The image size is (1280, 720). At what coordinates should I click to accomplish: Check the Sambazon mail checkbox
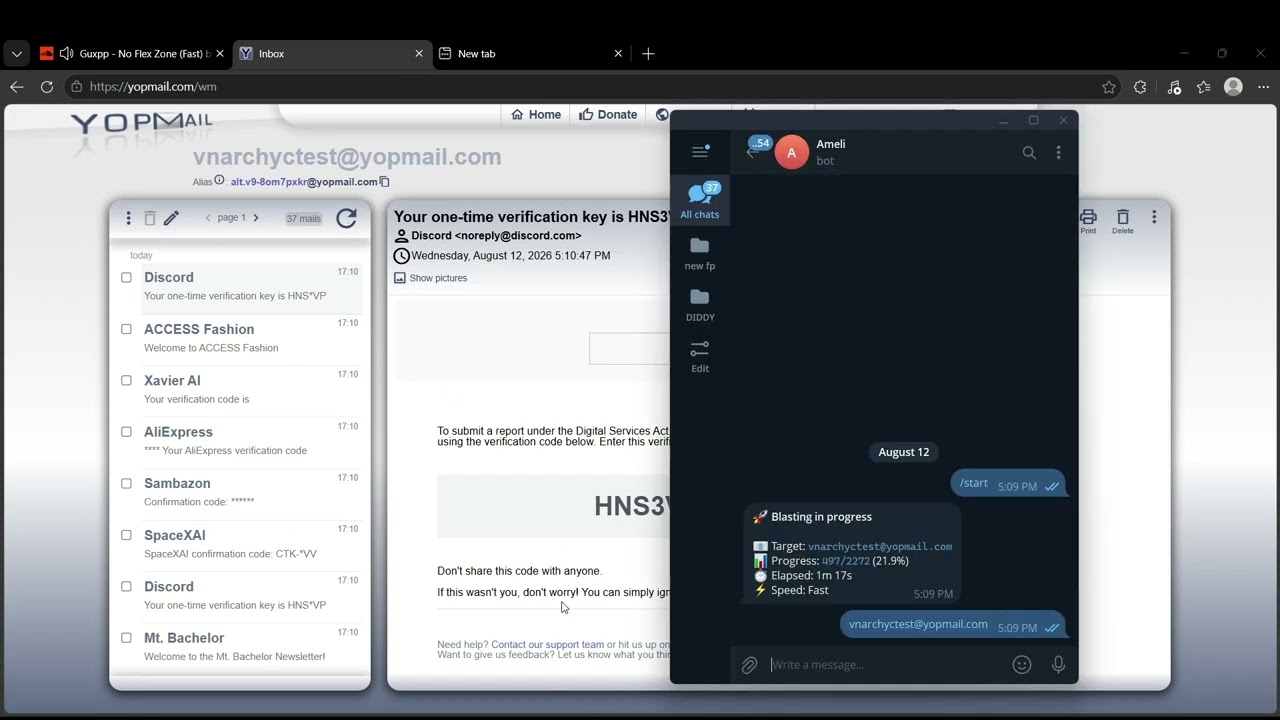pyautogui.click(x=126, y=483)
